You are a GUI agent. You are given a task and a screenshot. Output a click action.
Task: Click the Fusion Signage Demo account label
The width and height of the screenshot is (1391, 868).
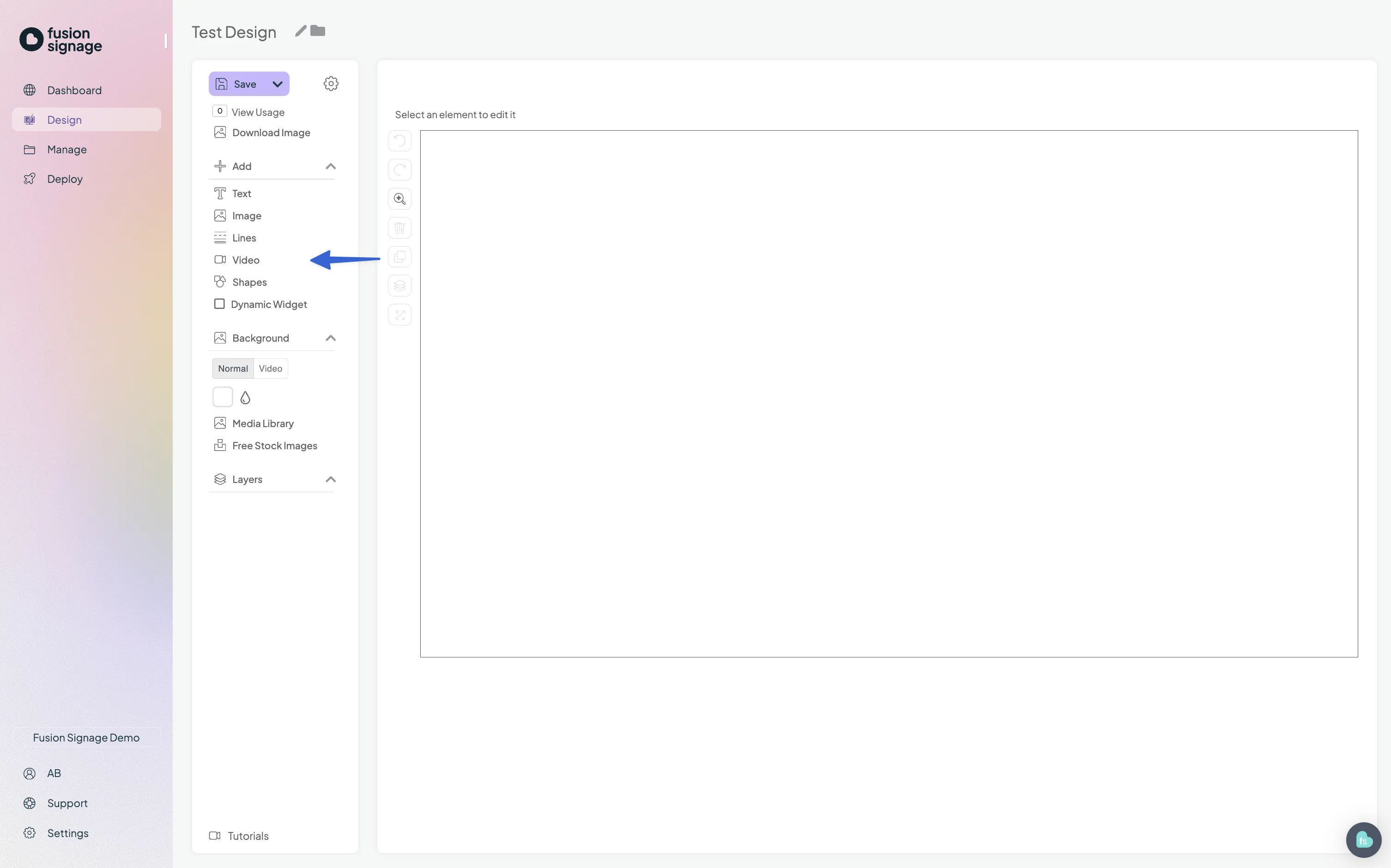point(86,738)
